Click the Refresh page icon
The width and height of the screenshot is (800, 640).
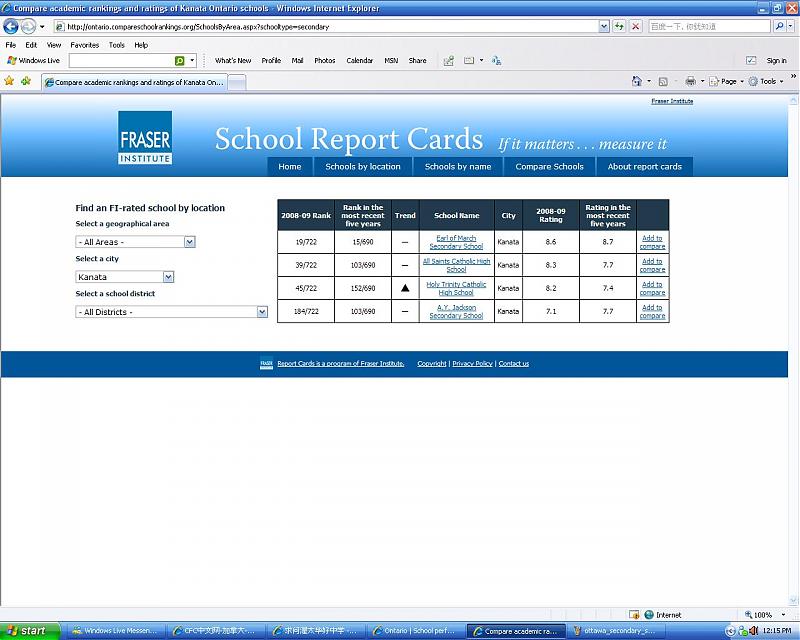click(620, 27)
